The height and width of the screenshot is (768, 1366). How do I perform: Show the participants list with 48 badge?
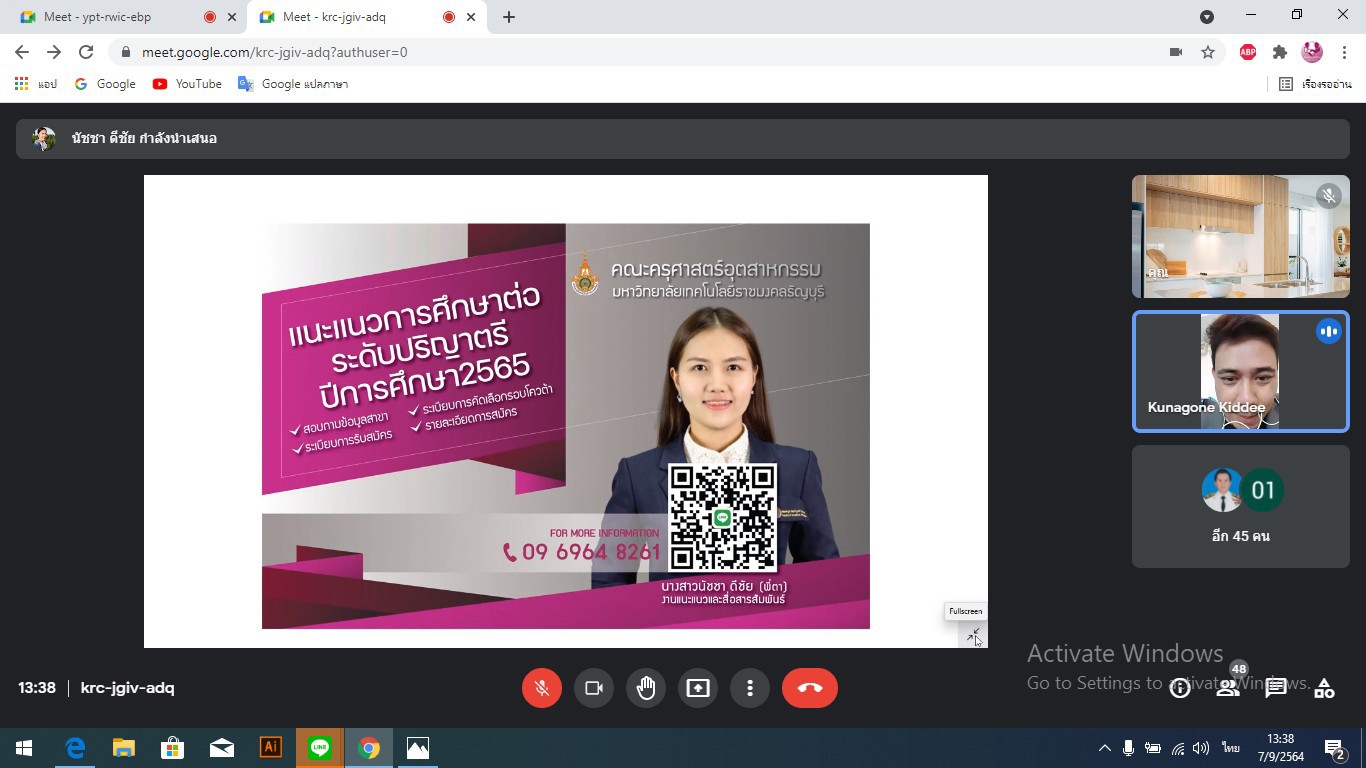point(1228,688)
